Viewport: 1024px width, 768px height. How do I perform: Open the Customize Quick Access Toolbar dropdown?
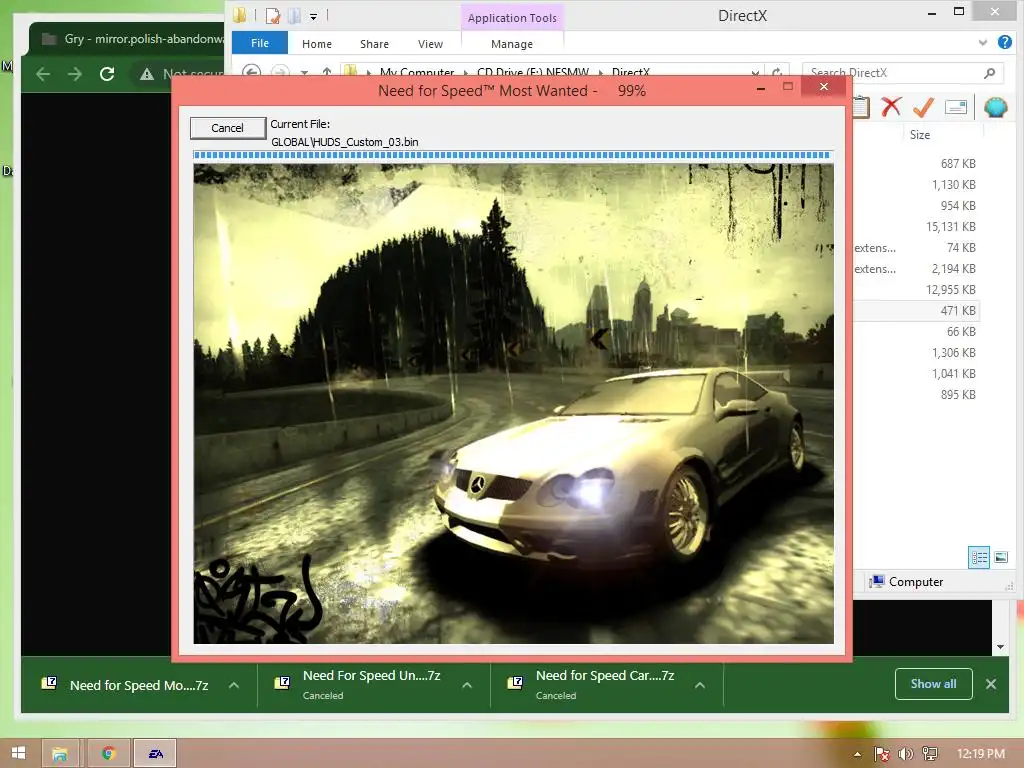tap(313, 16)
